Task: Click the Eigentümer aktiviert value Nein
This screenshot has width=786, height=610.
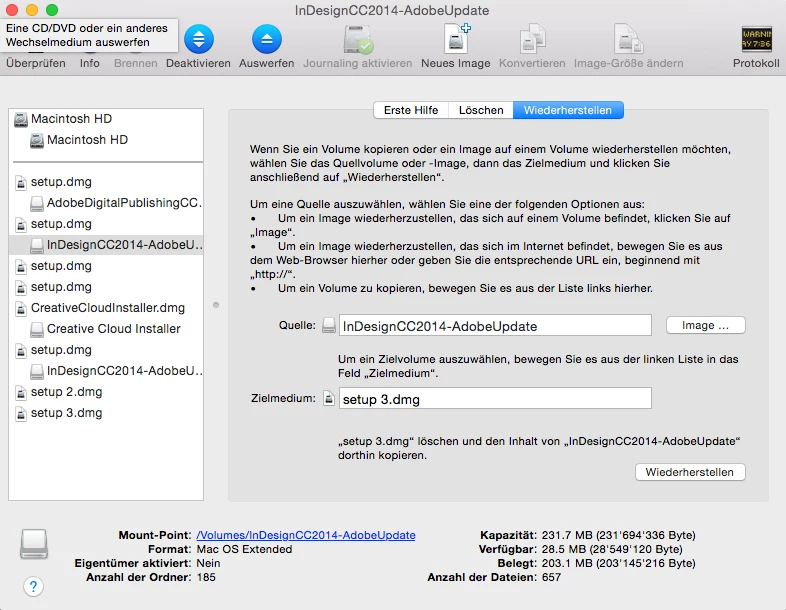Action: pos(208,563)
